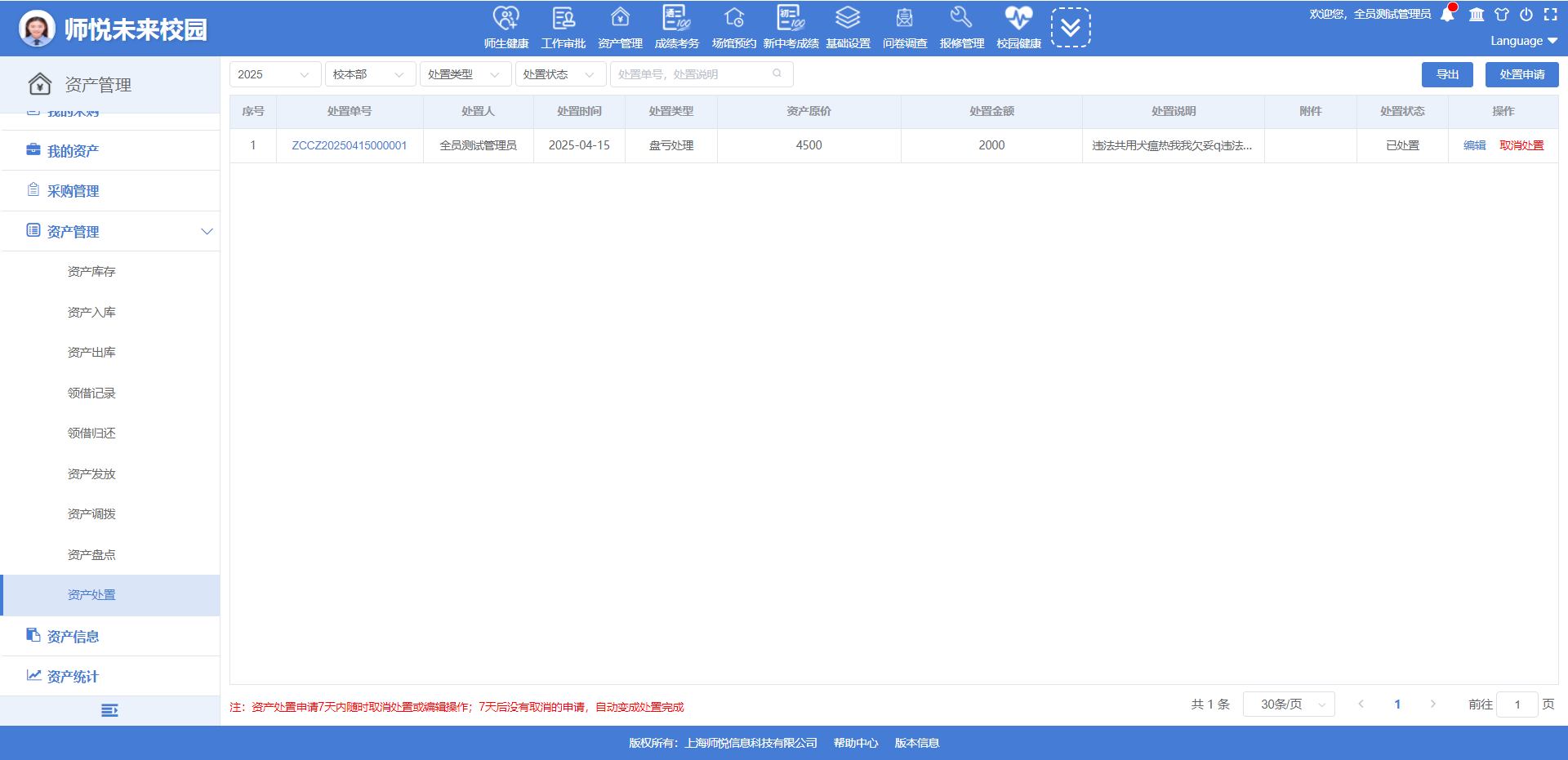This screenshot has height=760, width=1568.
Task: Click 取消处置 link in the table row
Action: tap(1521, 145)
